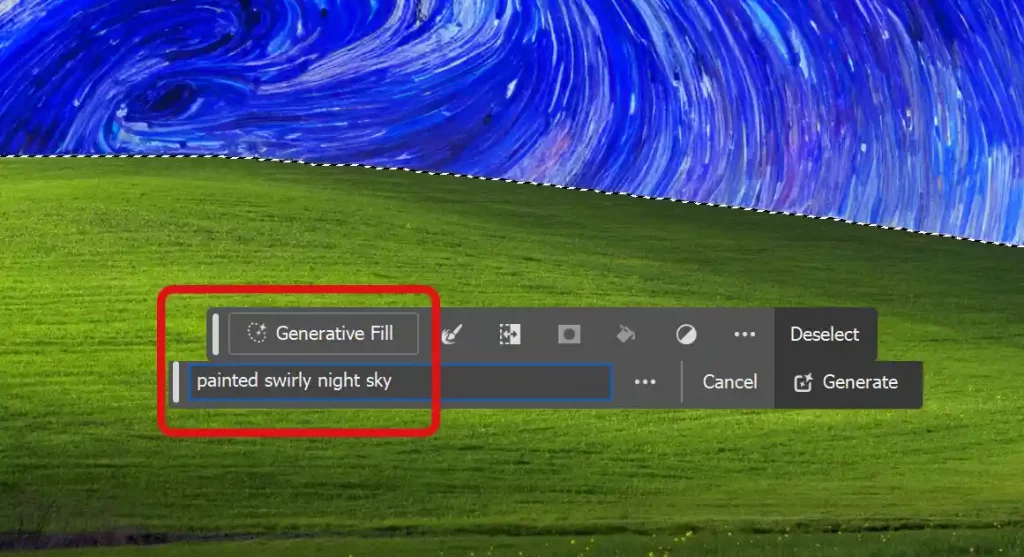Open the three-dot menu beside the prompt field
The image size is (1024, 557).
coord(645,382)
